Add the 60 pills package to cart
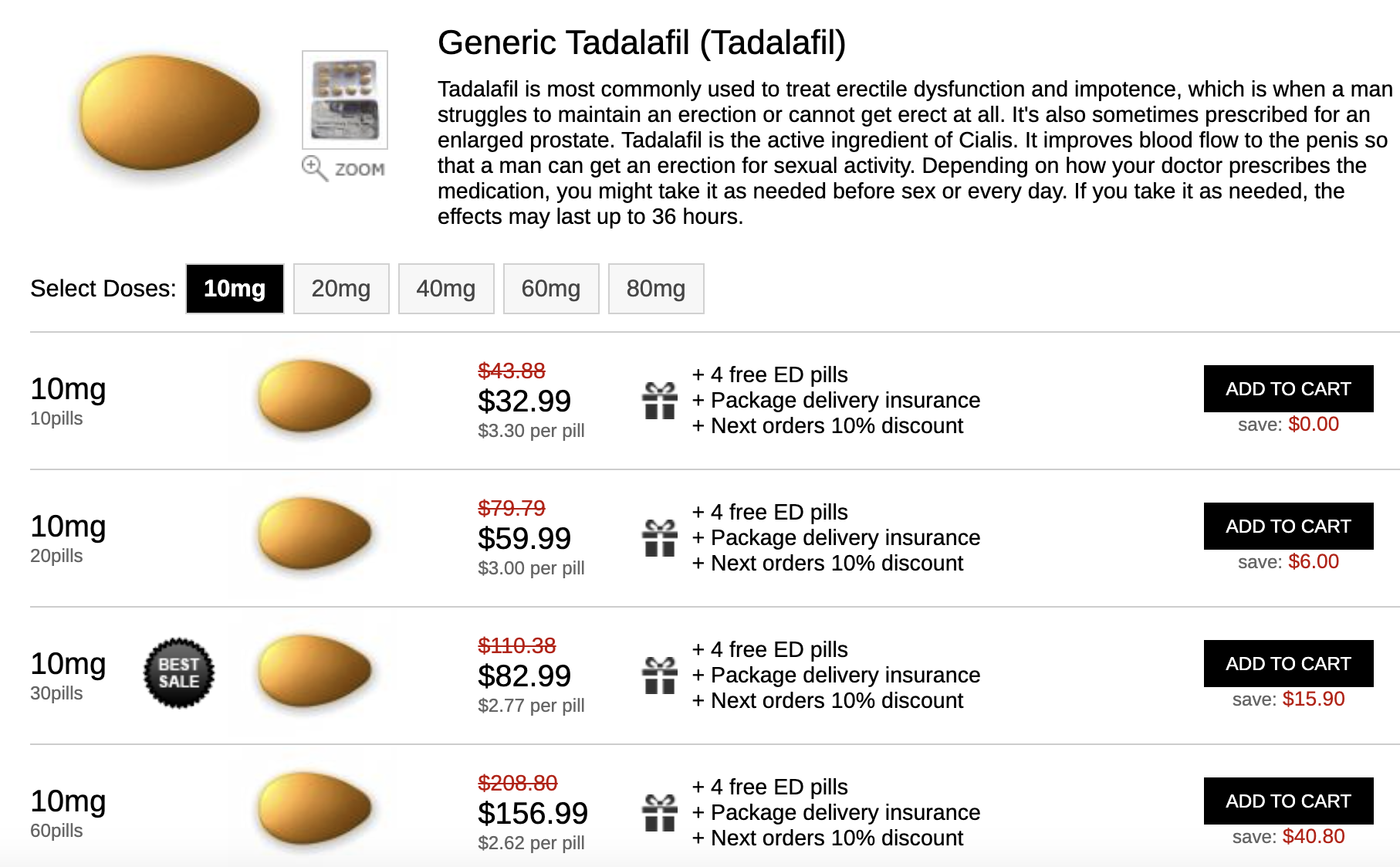 tap(1287, 801)
